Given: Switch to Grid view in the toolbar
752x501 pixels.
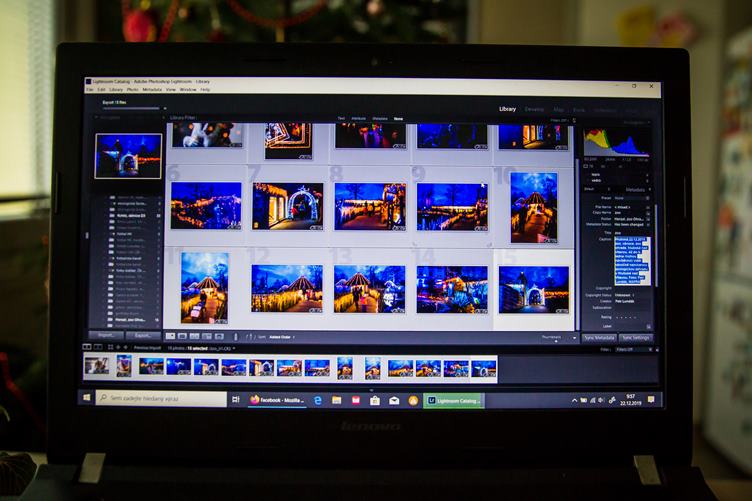Looking at the screenshot, I should coord(170,337).
